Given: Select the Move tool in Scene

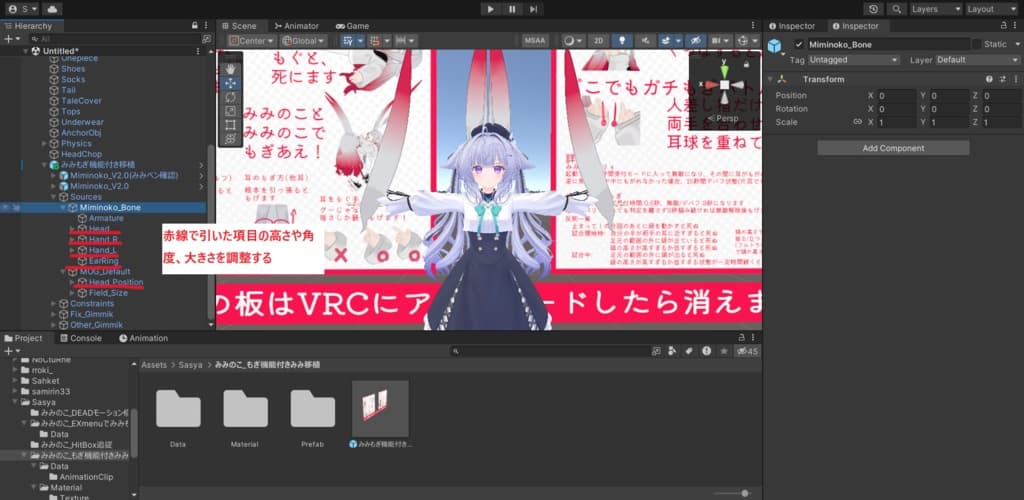Looking at the screenshot, I should [x=230, y=84].
